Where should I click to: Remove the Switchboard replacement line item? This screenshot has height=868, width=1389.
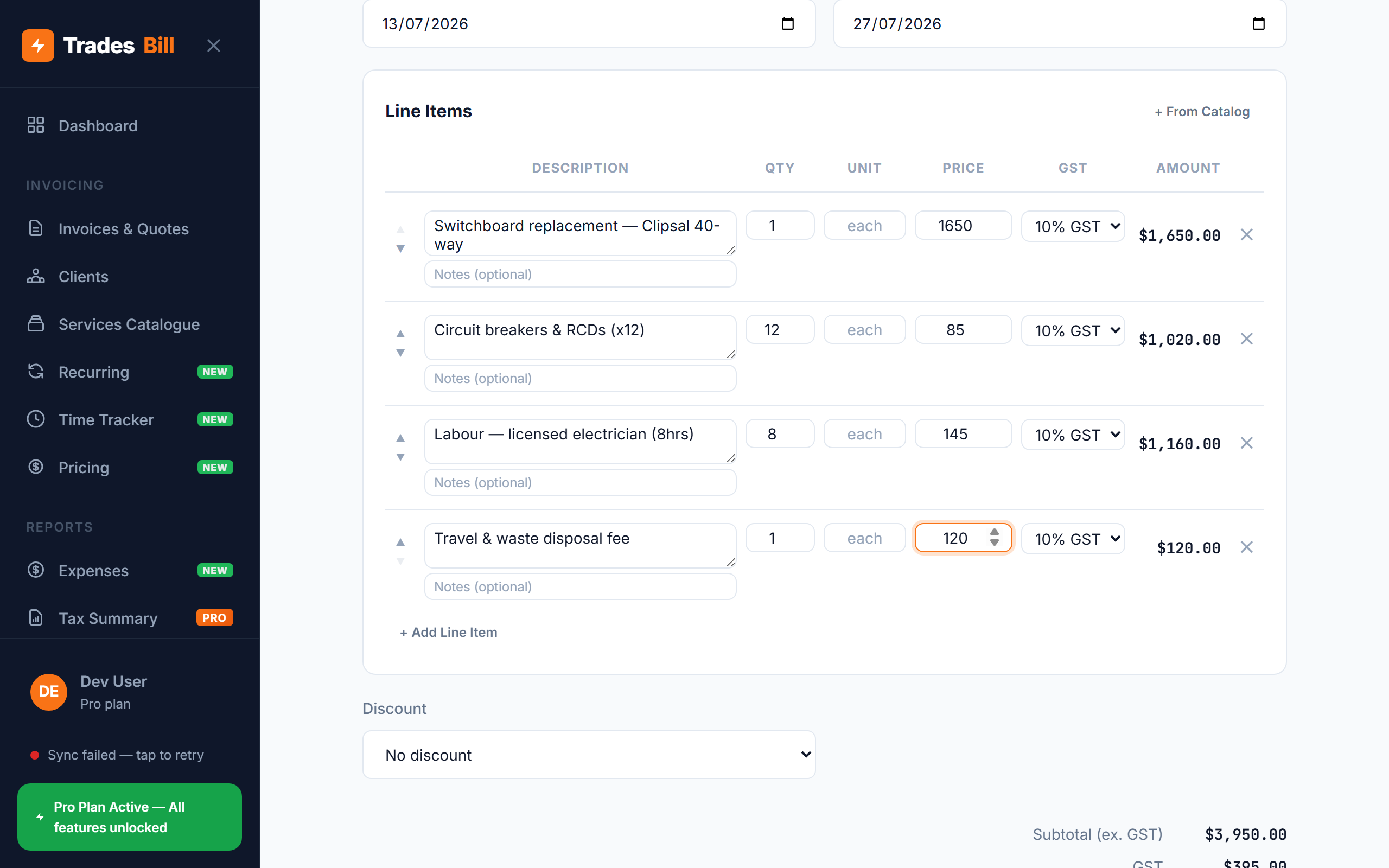pyautogui.click(x=1247, y=235)
